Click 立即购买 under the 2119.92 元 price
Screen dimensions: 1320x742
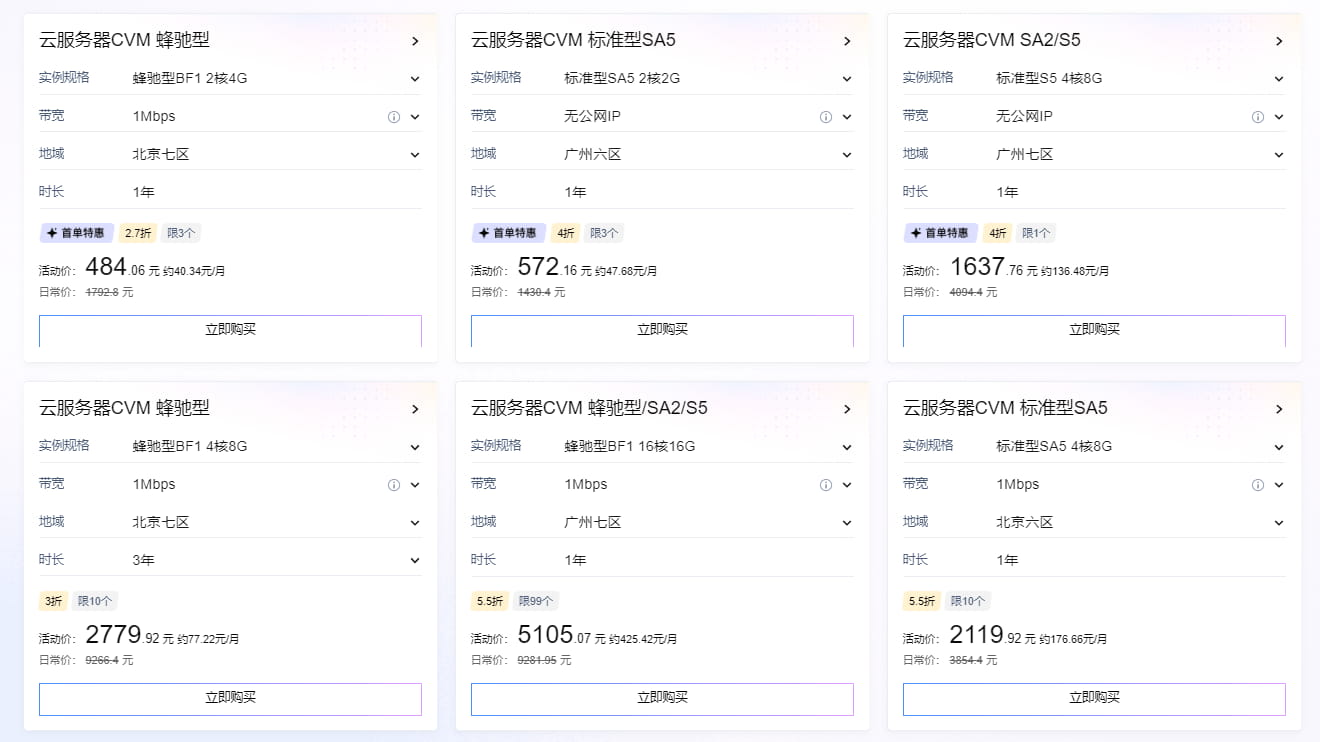pos(1094,699)
